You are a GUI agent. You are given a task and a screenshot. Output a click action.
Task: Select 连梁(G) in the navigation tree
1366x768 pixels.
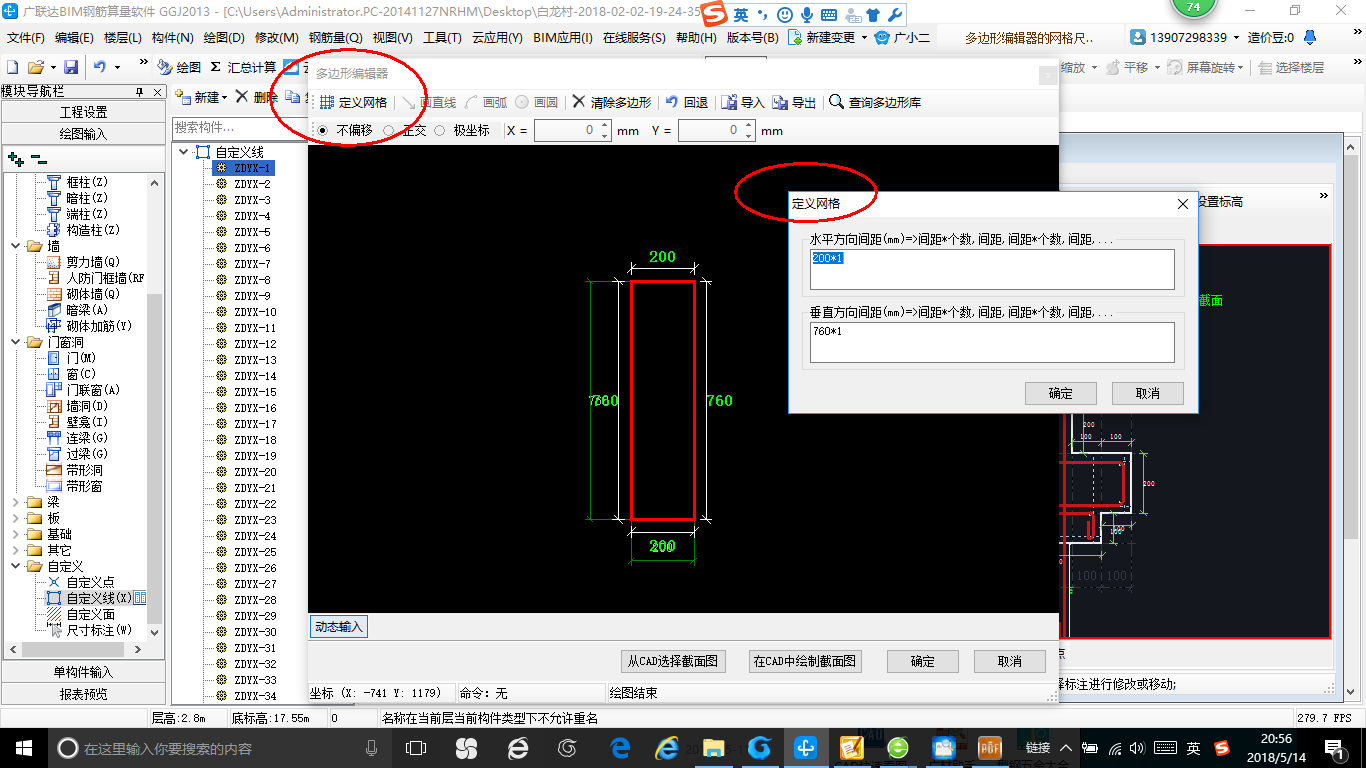tap(86, 438)
